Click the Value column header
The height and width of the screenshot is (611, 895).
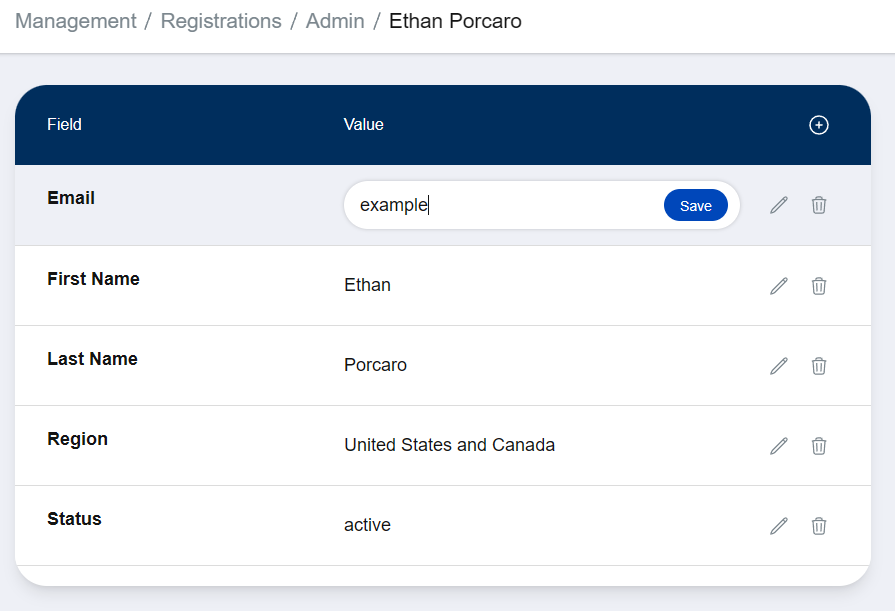click(x=364, y=125)
